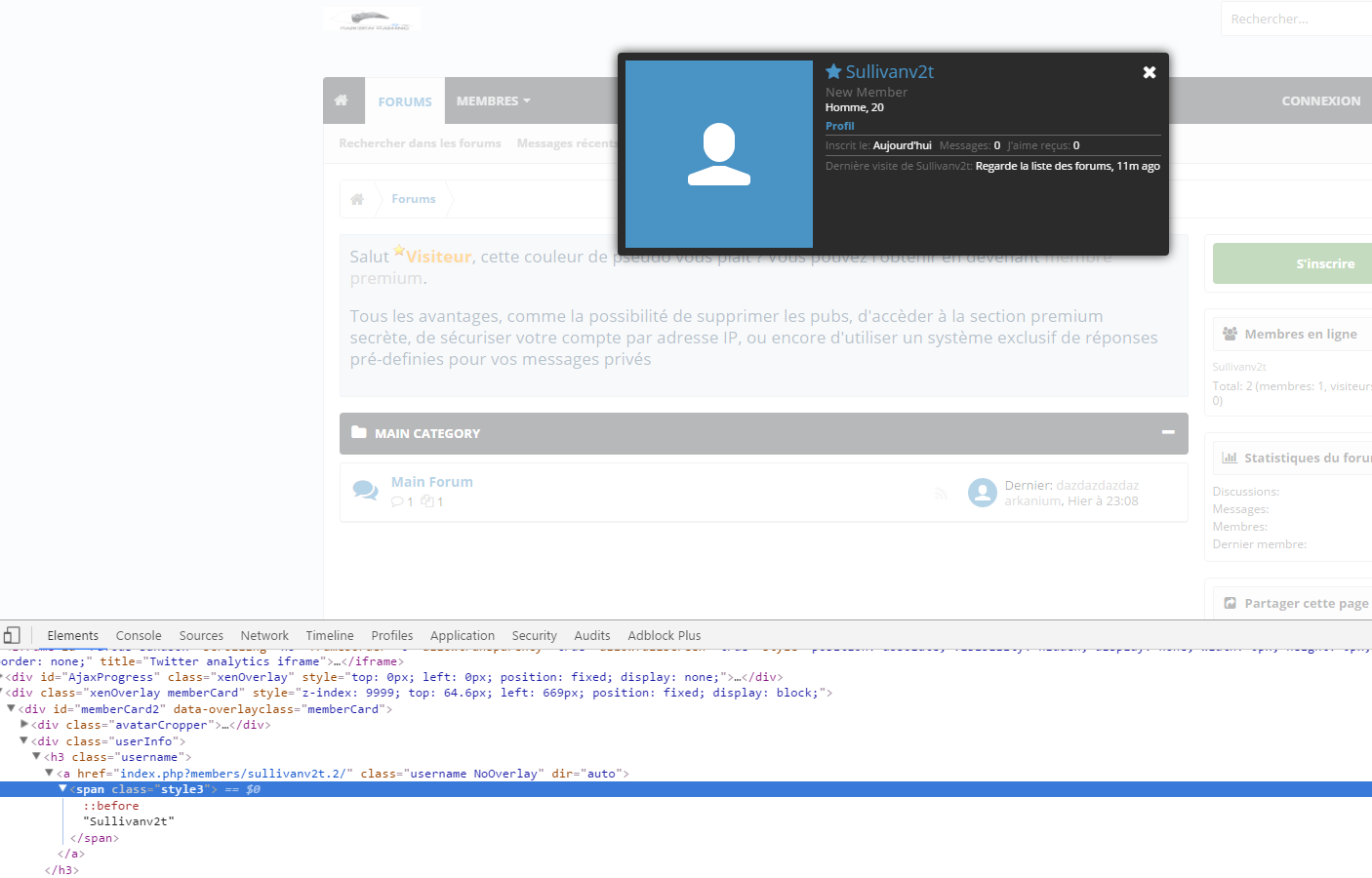Click the S'inscrire sign-up button
The height and width of the screenshot is (878, 1372).
pyautogui.click(x=1293, y=263)
